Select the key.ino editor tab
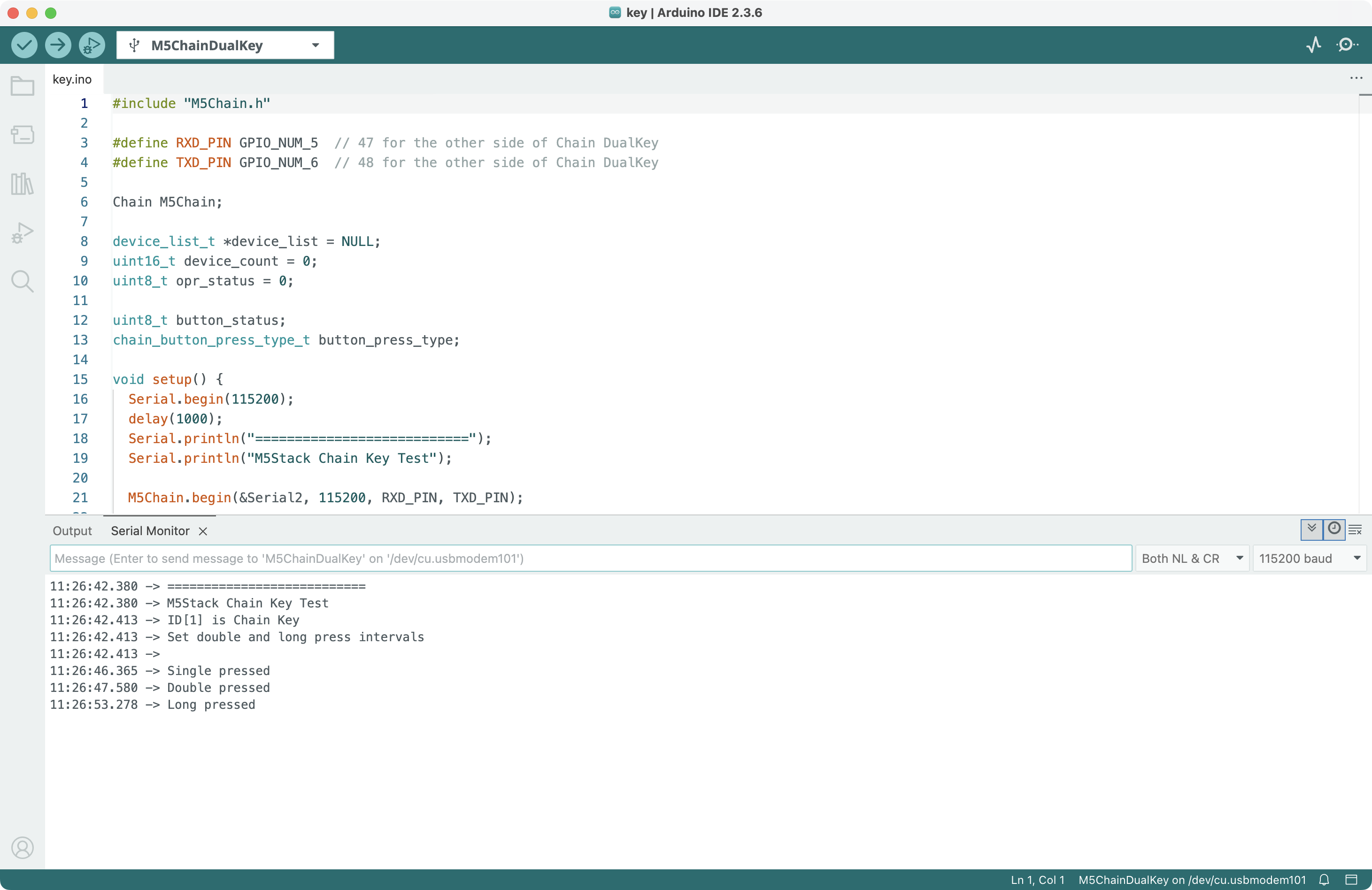The height and width of the screenshot is (890, 1372). pos(72,79)
